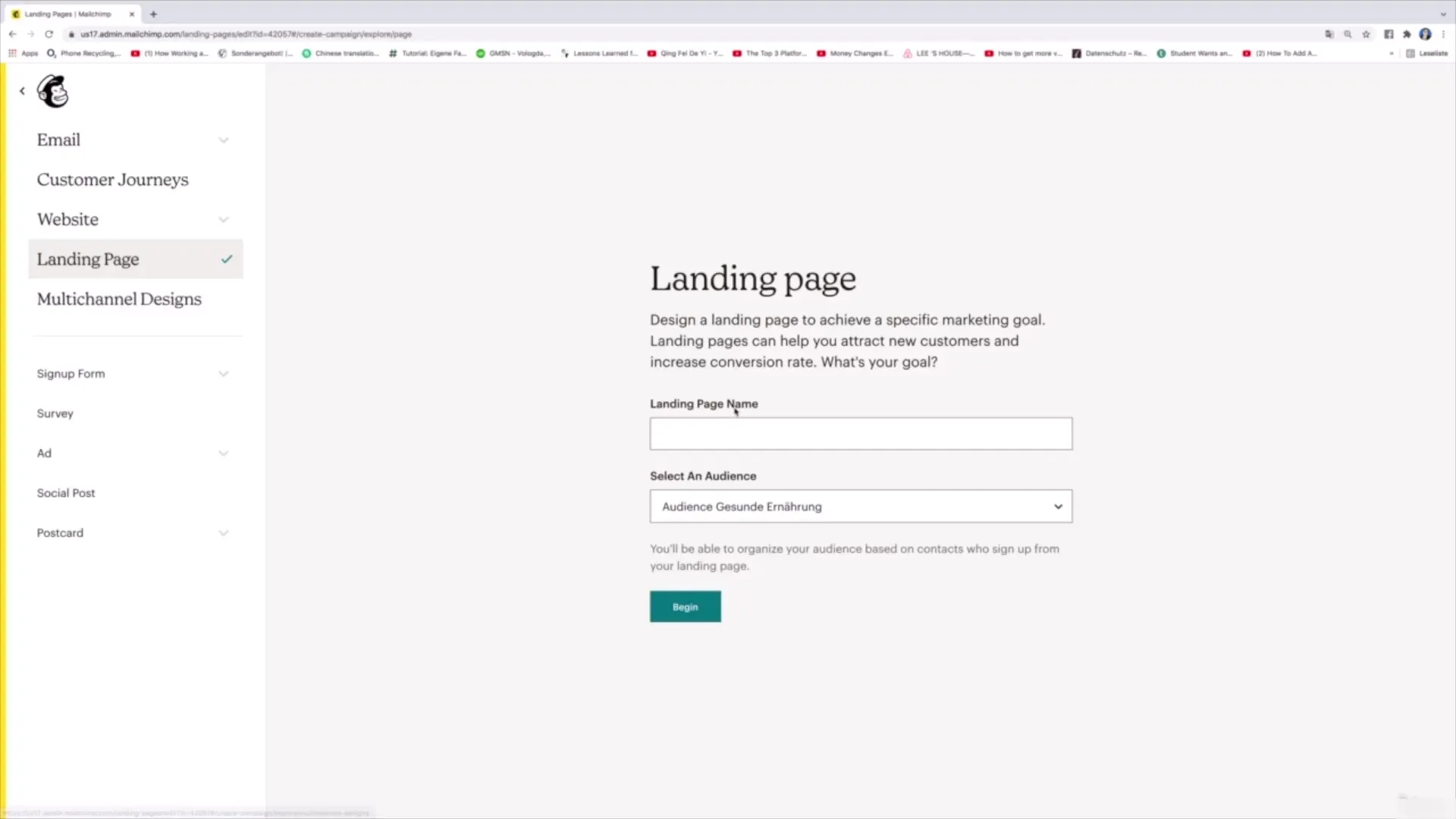
Task: Select Social Post option
Action: [x=65, y=492]
